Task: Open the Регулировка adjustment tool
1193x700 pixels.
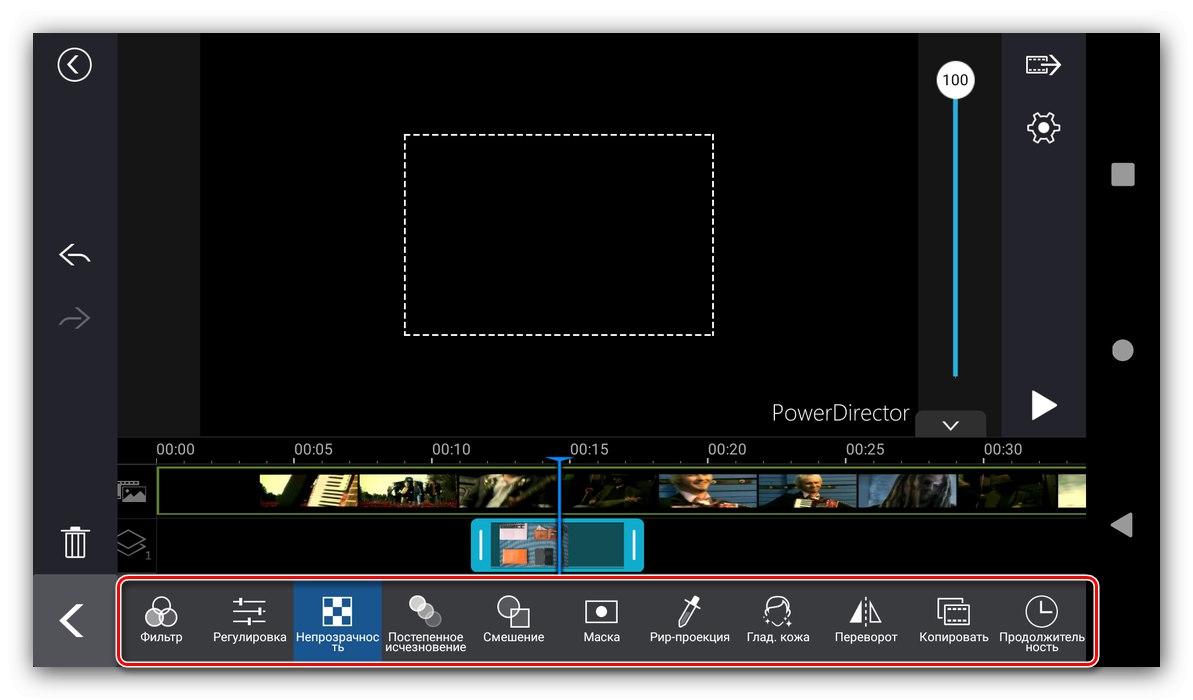Action: 250,620
